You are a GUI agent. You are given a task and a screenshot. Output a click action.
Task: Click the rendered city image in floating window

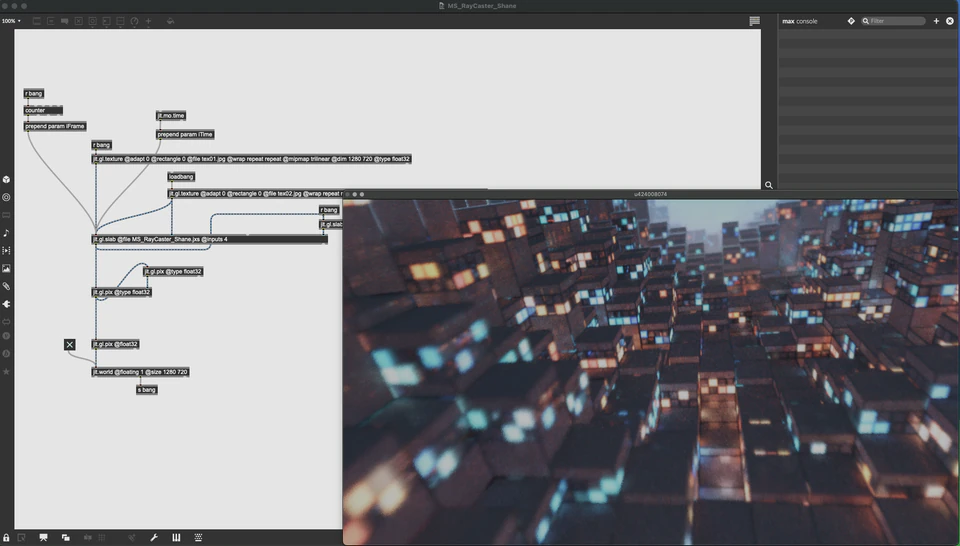[x=650, y=372]
